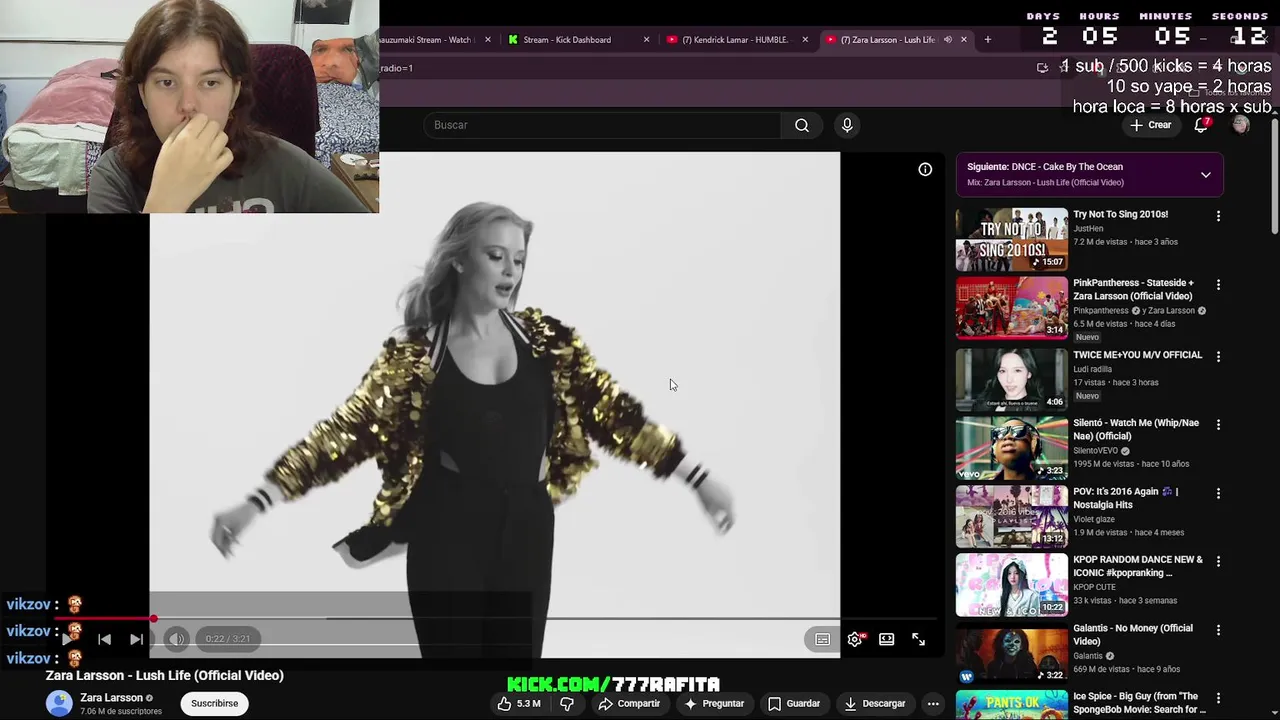1280x720 pixels.
Task: Click the Compartir share button
Action: click(629, 703)
